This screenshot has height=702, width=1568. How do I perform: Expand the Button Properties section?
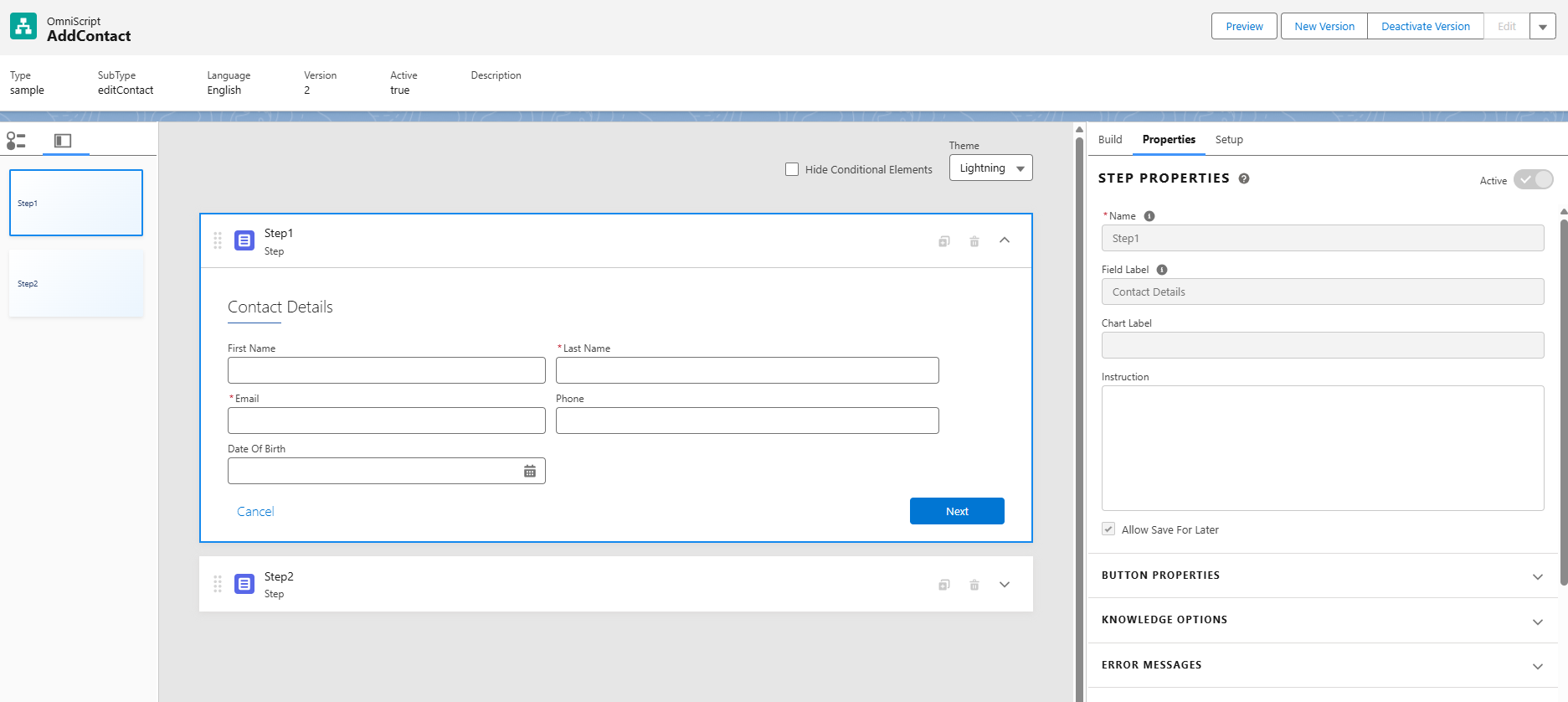coord(1537,576)
